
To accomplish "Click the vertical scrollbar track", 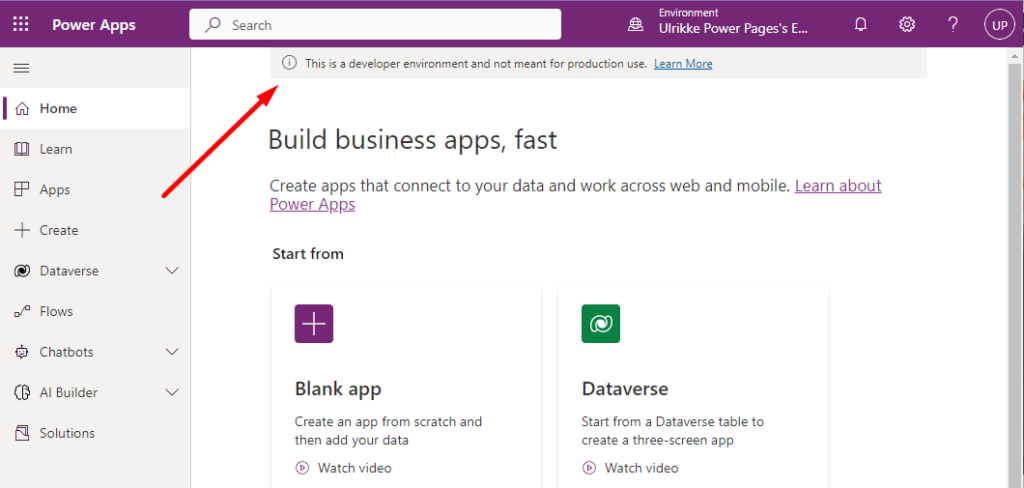I will pyautogui.click(x=1015, y=276).
